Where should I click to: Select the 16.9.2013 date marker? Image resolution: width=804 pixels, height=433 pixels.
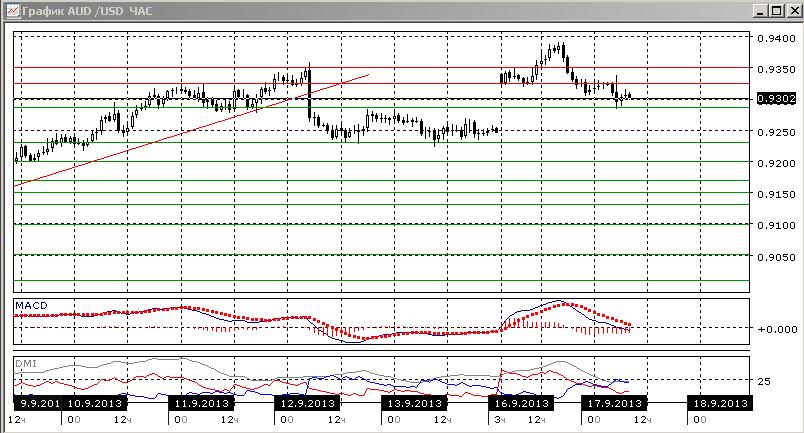pos(521,403)
